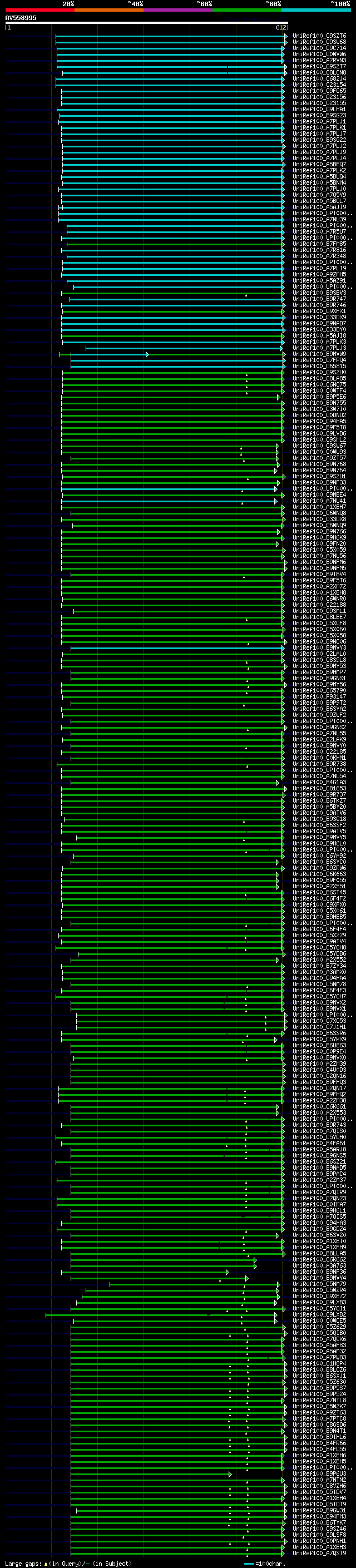Select hit label UniRef100_Q33DX8

pyautogui.click(x=319, y=518)
